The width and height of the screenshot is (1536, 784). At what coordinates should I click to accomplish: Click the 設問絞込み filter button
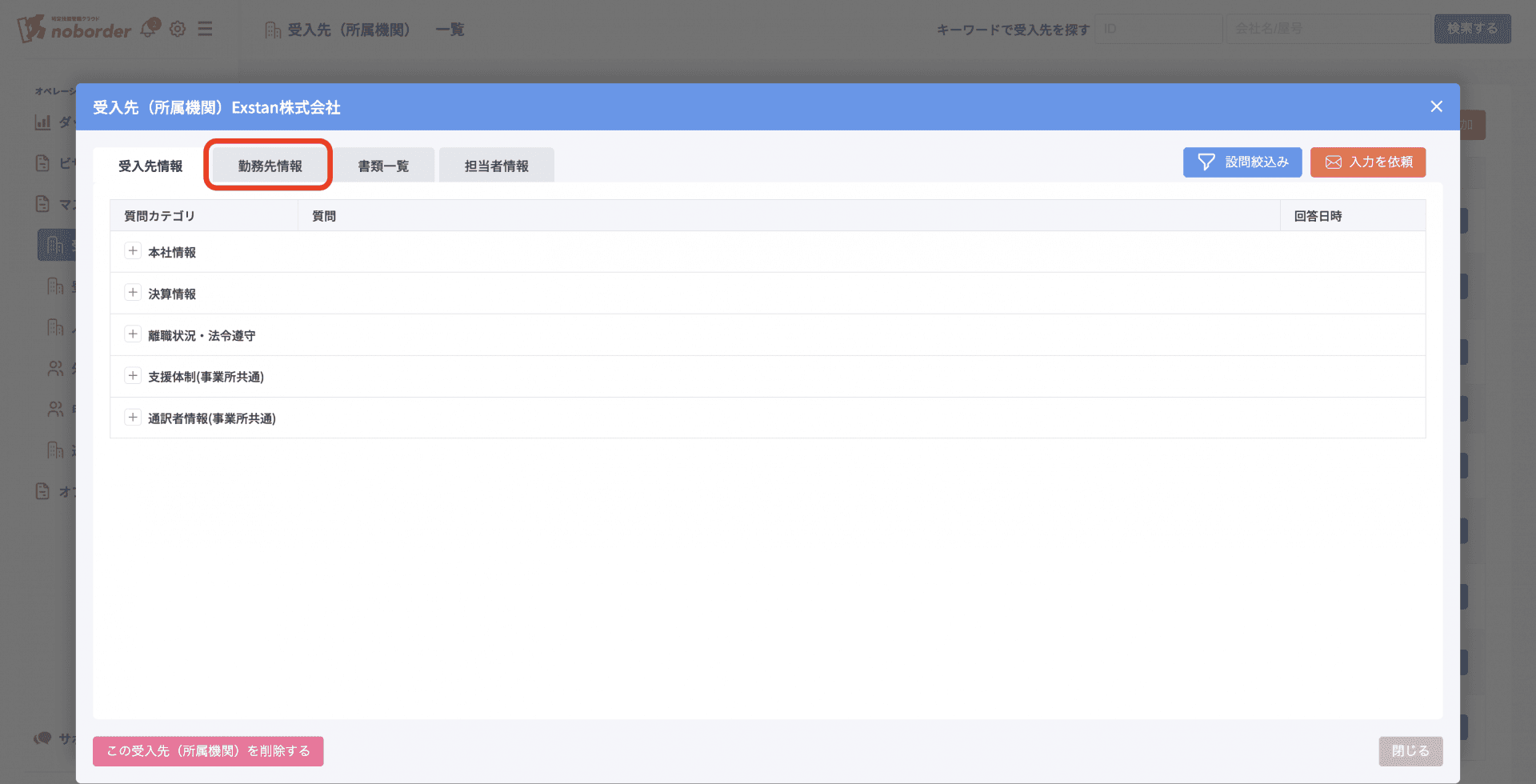click(x=1242, y=162)
